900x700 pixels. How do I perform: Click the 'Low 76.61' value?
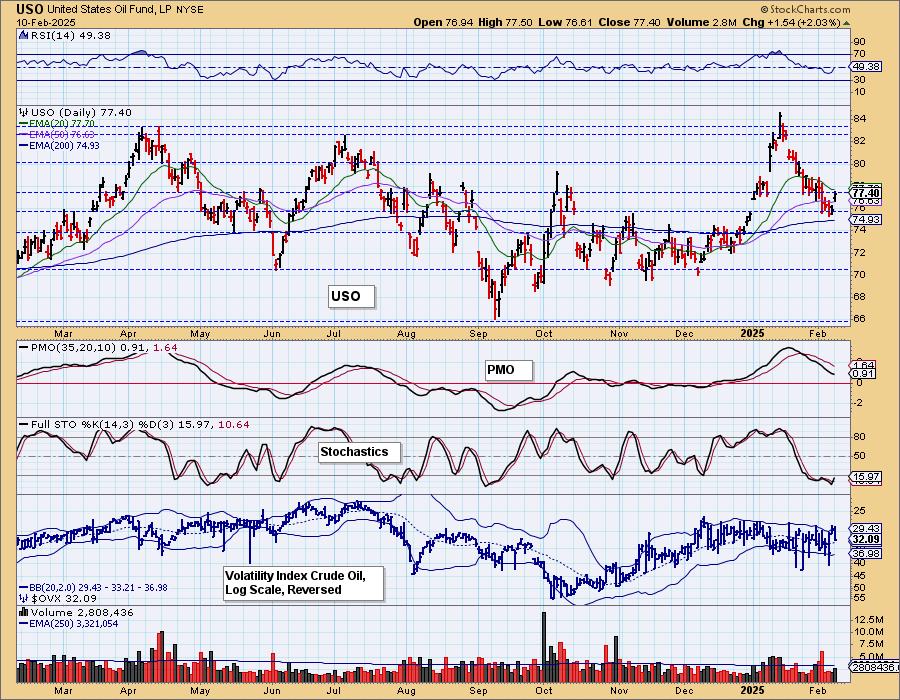[565, 22]
